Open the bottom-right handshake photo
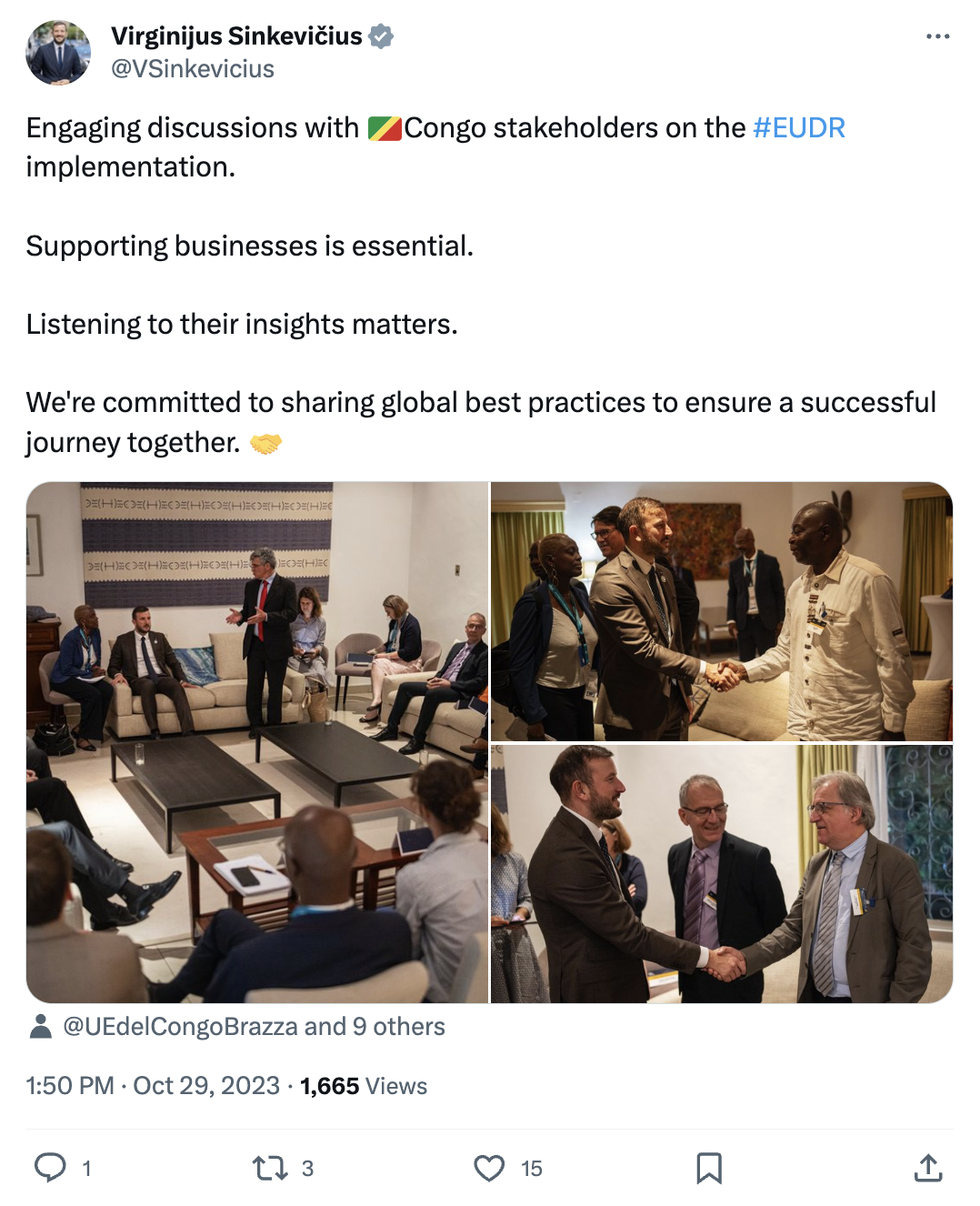 coord(722,874)
